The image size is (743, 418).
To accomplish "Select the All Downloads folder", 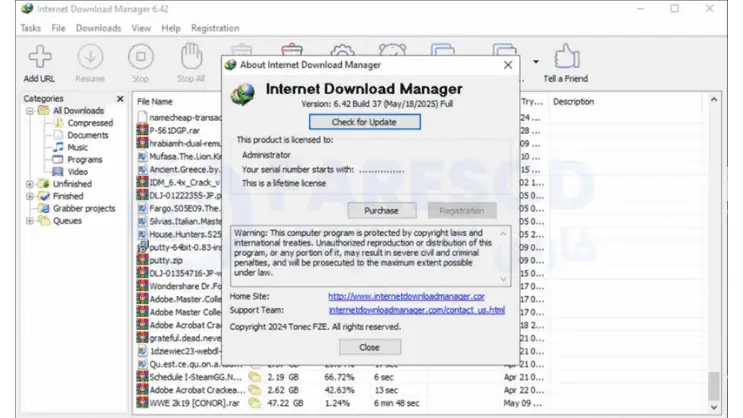I will pos(78,110).
